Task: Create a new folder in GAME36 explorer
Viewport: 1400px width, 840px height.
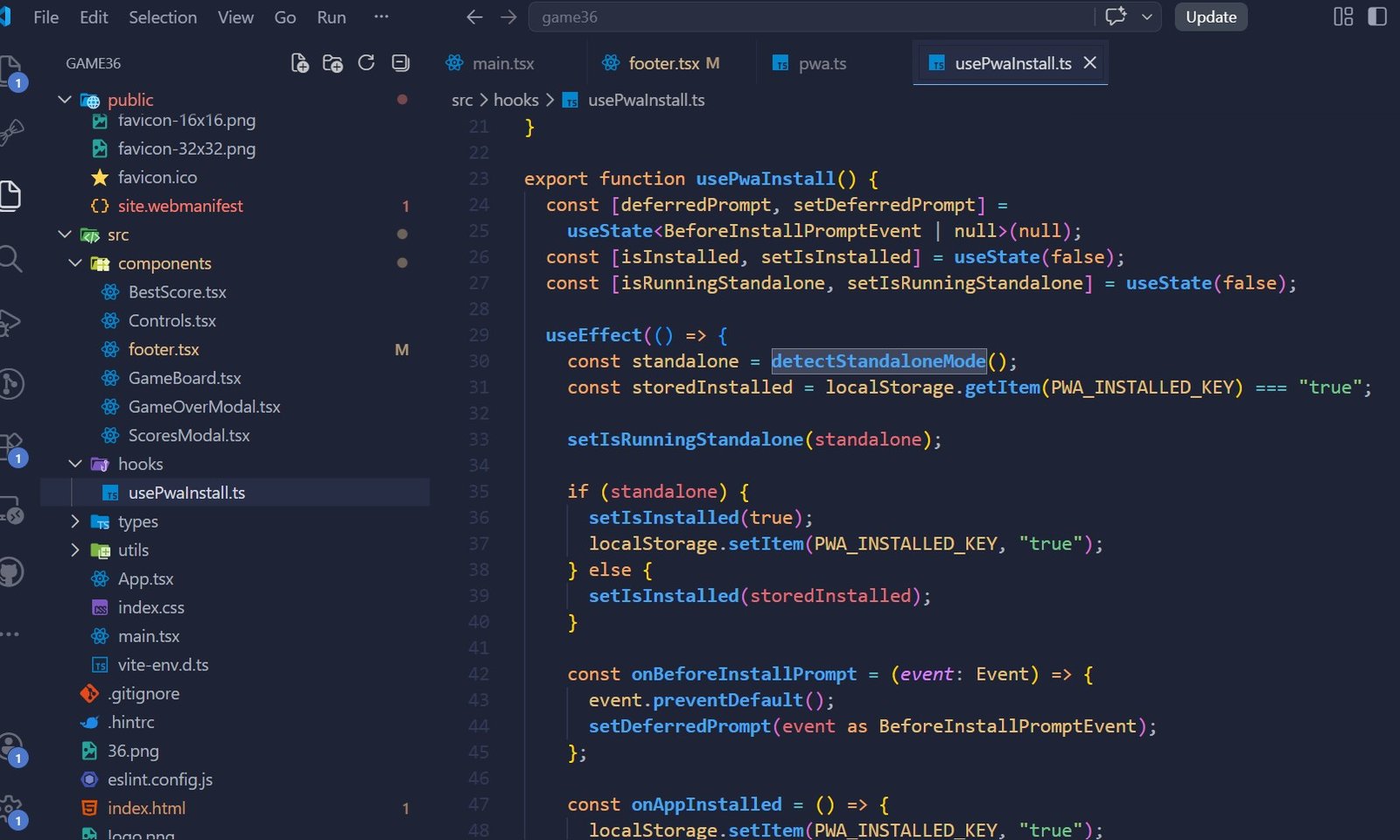Action: 332,63
